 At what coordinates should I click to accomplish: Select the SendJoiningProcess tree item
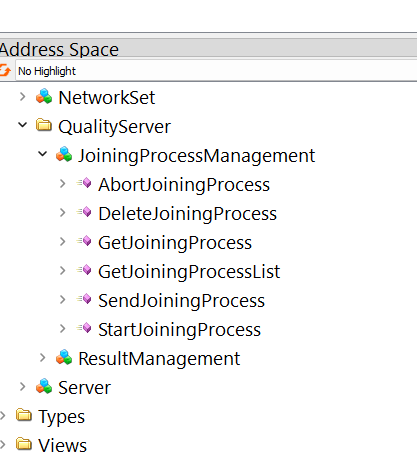click(x=181, y=300)
